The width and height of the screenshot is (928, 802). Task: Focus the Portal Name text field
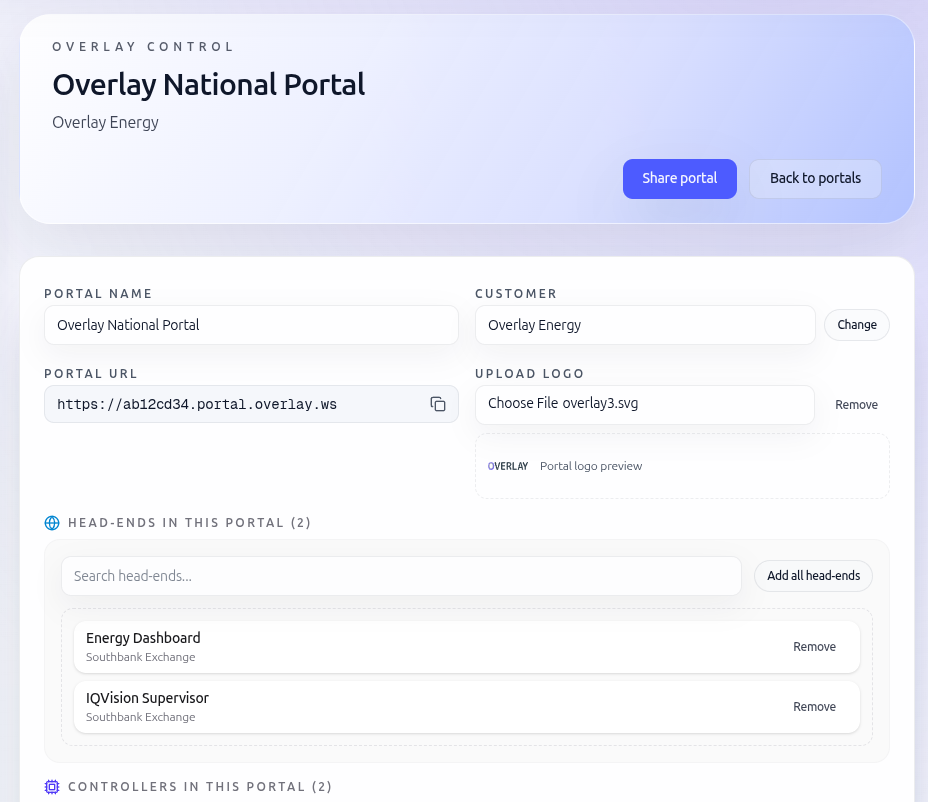(251, 325)
